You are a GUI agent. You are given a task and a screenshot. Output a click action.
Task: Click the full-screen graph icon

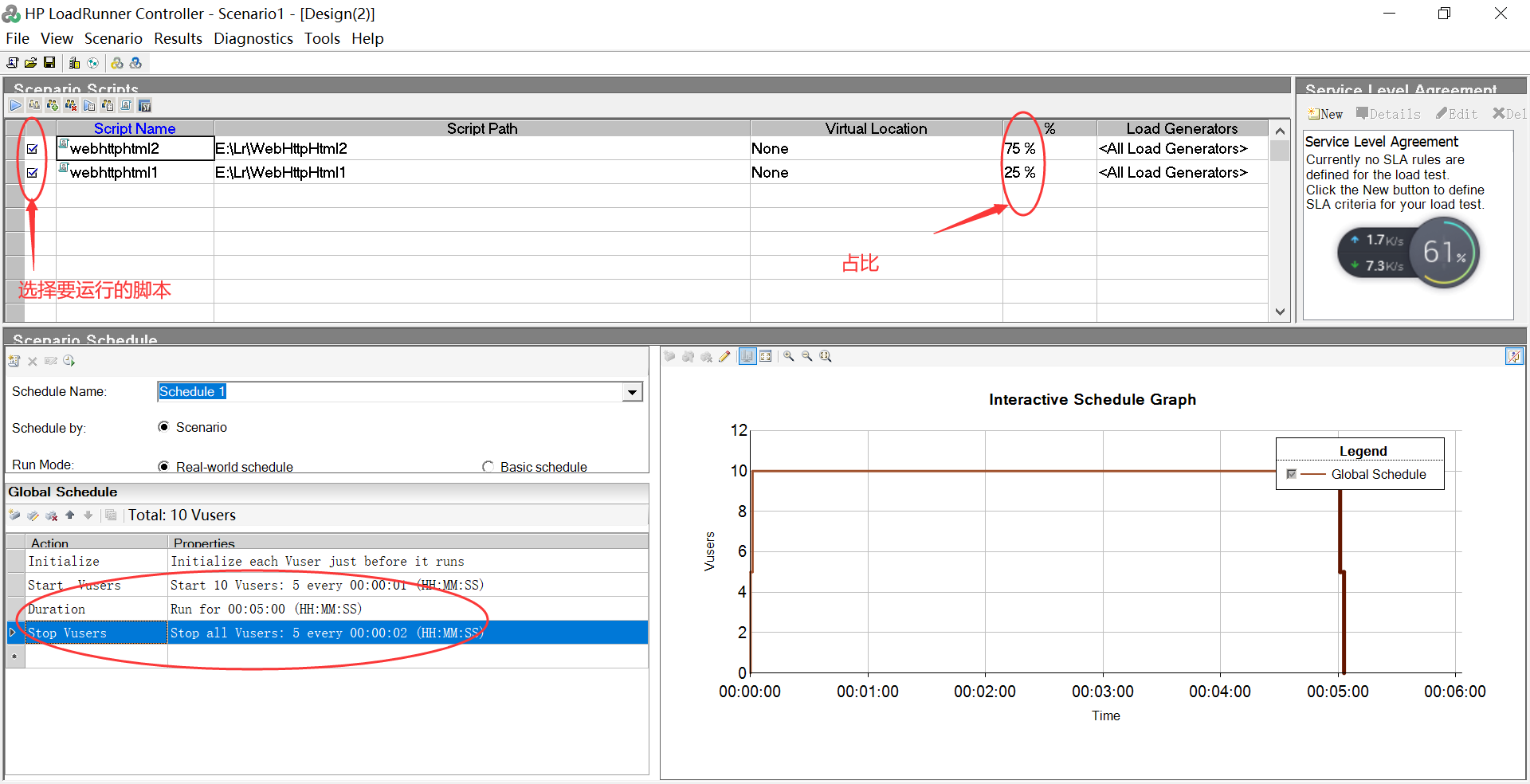click(x=766, y=356)
